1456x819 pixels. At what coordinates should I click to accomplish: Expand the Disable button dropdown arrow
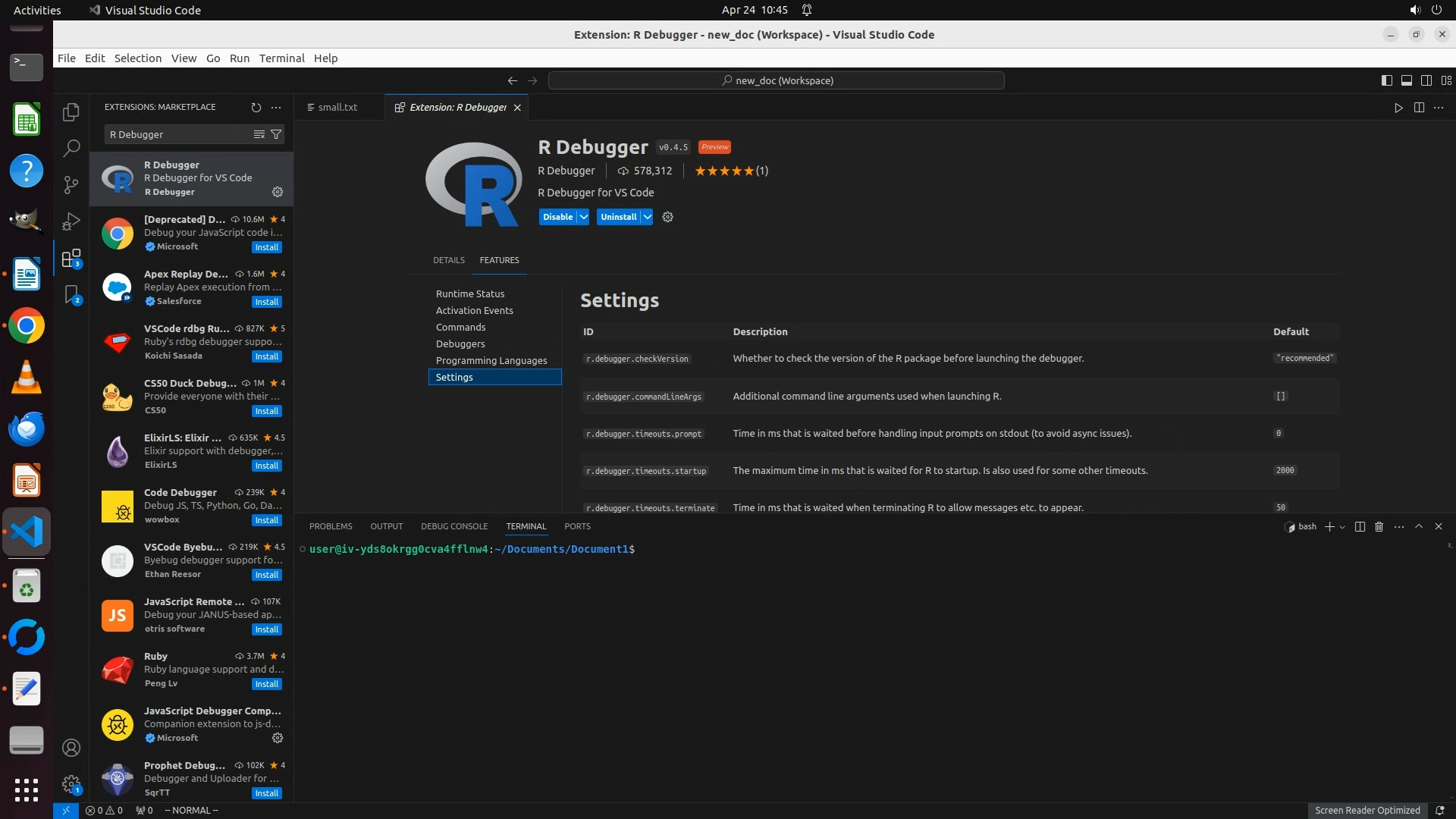click(583, 217)
